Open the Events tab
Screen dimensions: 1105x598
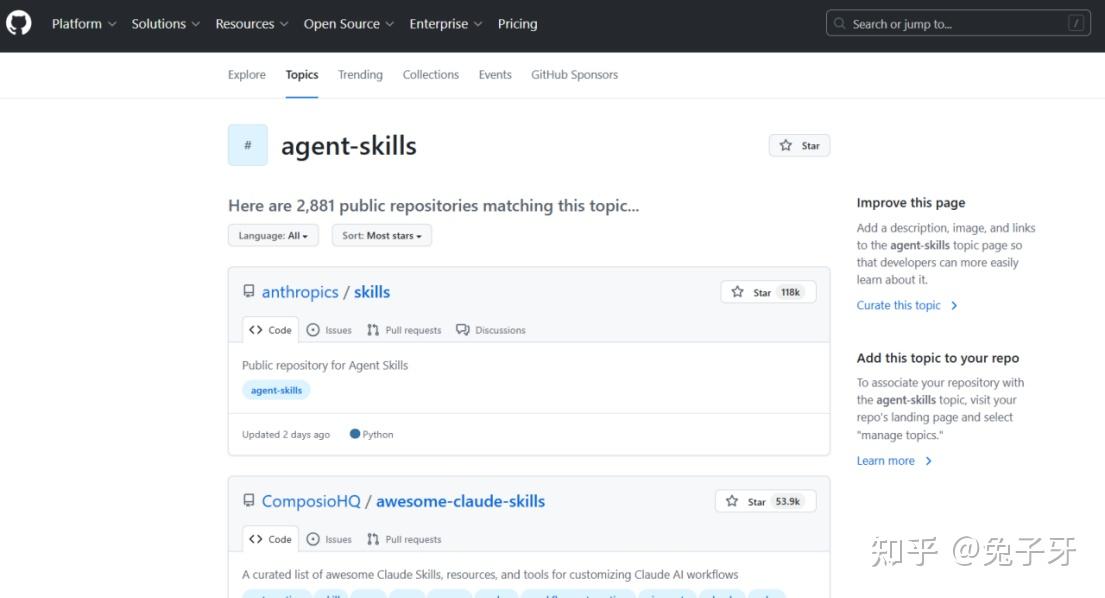(495, 75)
